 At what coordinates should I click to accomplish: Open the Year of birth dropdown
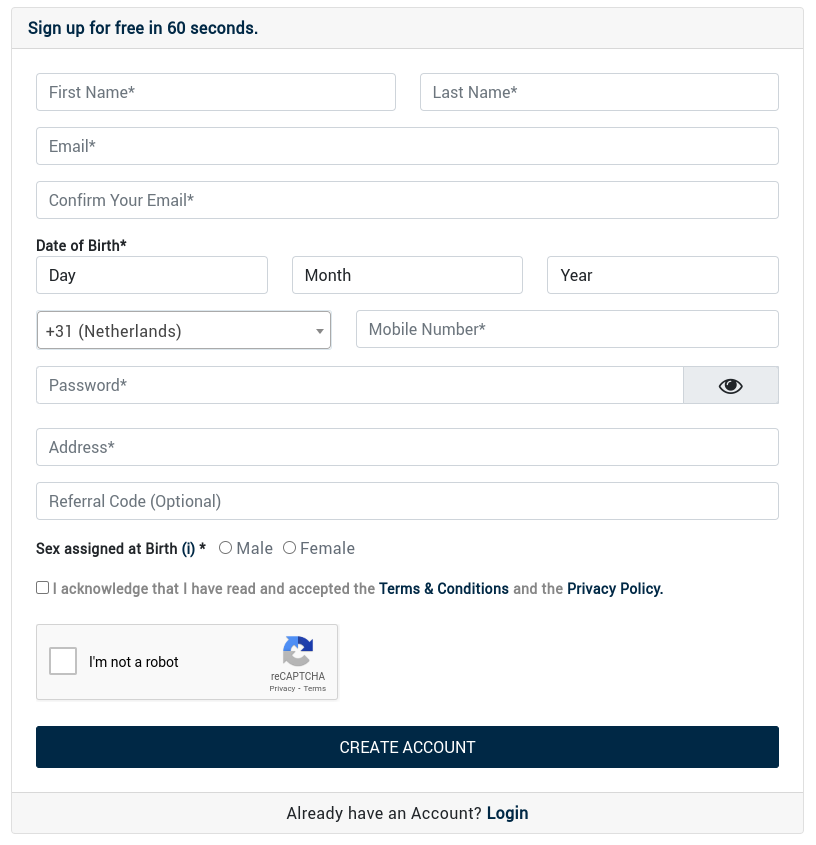pos(662,275)
